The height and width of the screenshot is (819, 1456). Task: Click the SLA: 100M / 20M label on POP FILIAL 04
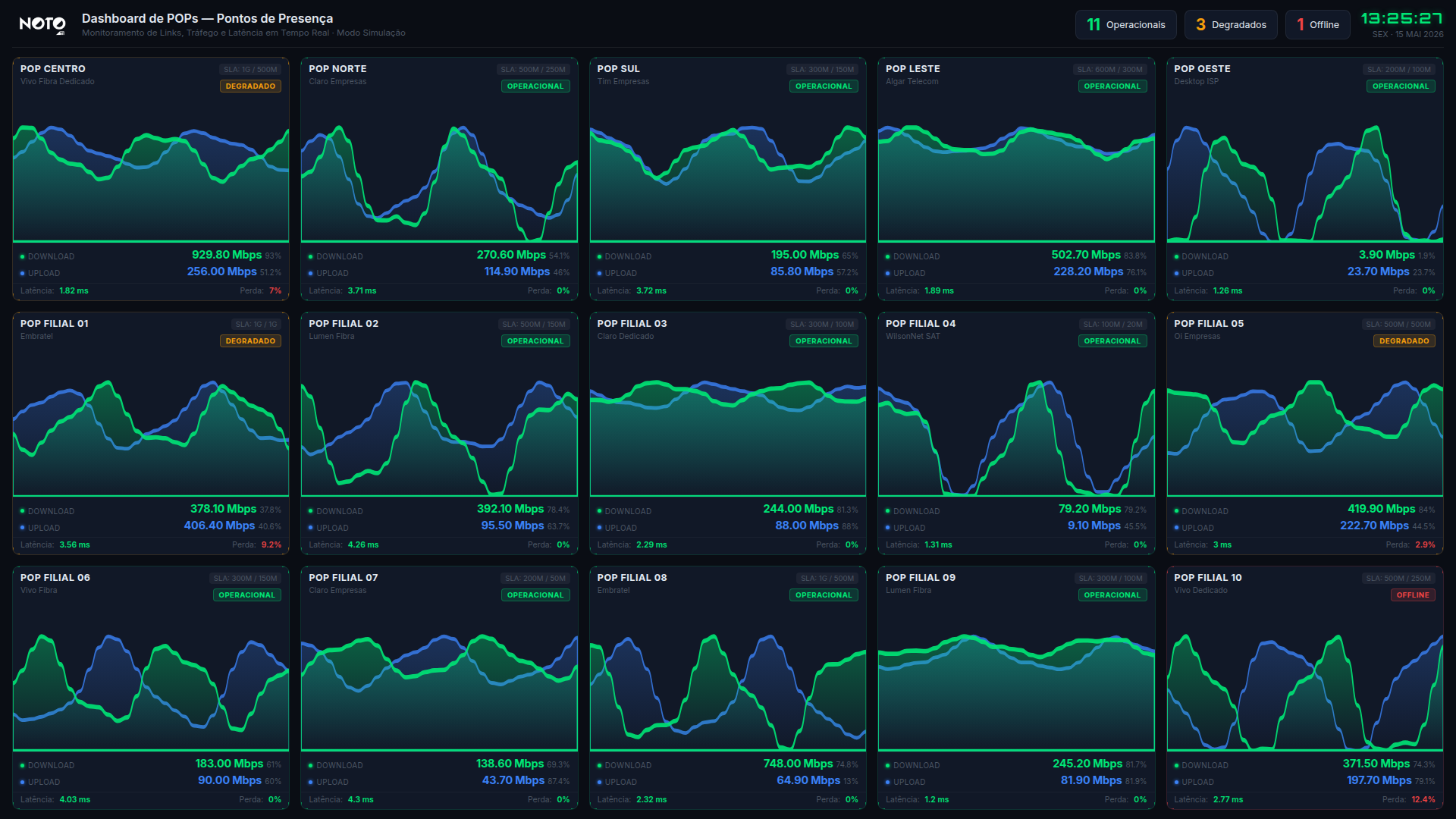click(1112, 325)
